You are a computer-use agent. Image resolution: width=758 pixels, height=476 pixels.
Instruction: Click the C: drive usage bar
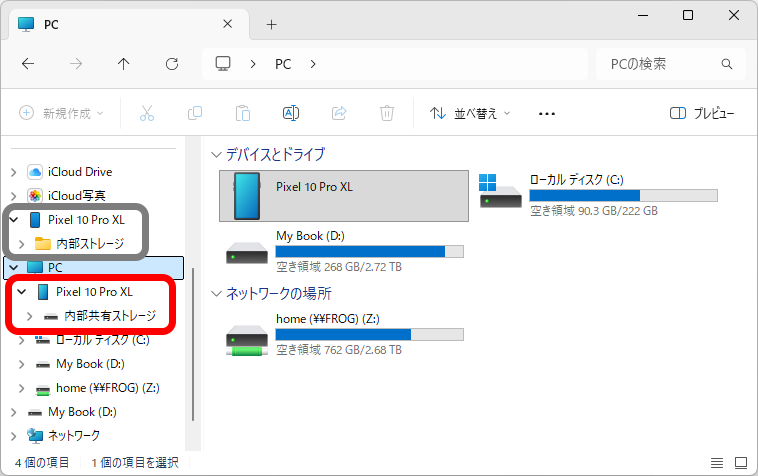(x=624, y=195)
